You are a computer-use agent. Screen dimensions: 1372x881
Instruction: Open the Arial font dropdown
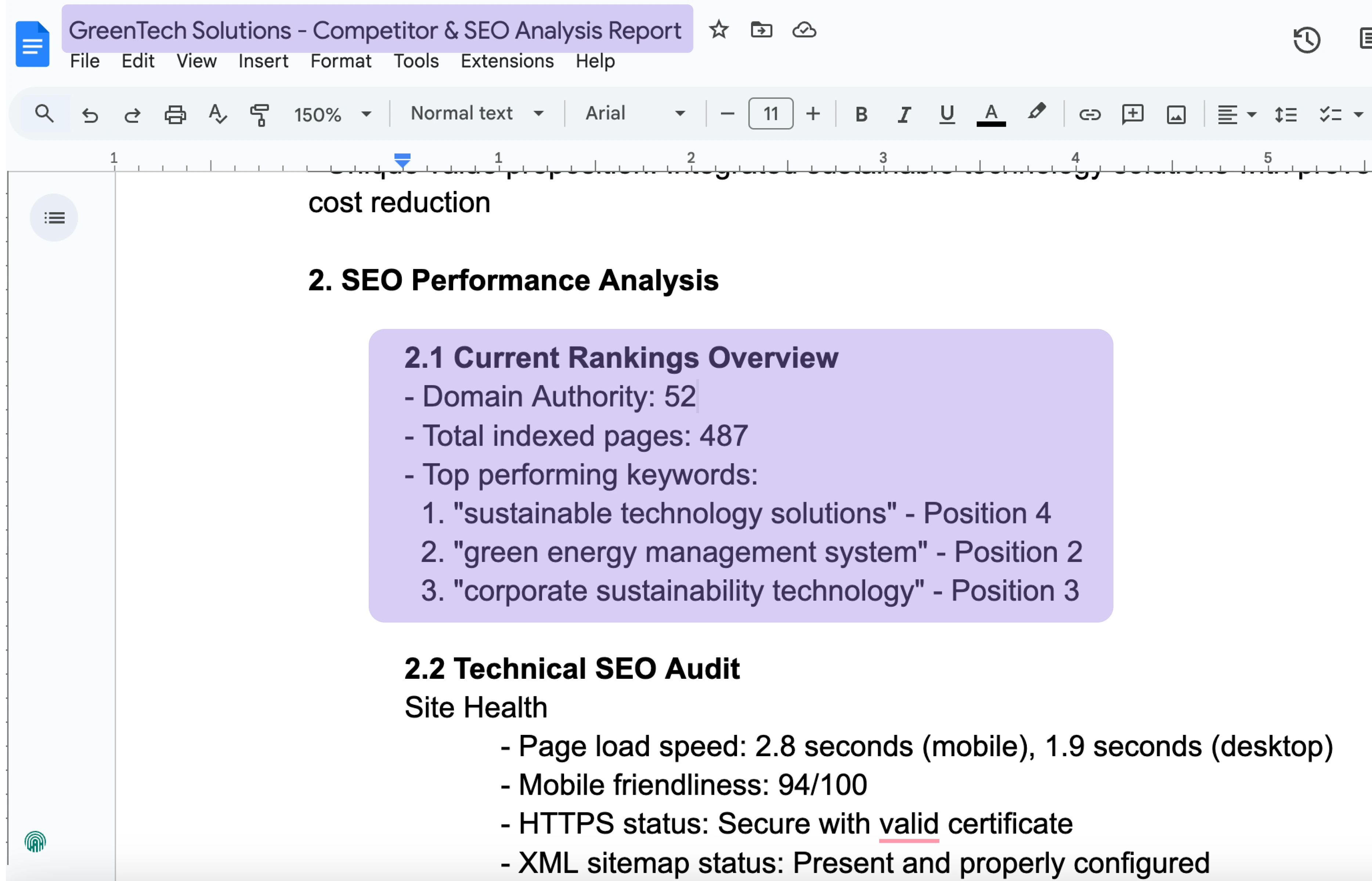[x=635, y=113]
